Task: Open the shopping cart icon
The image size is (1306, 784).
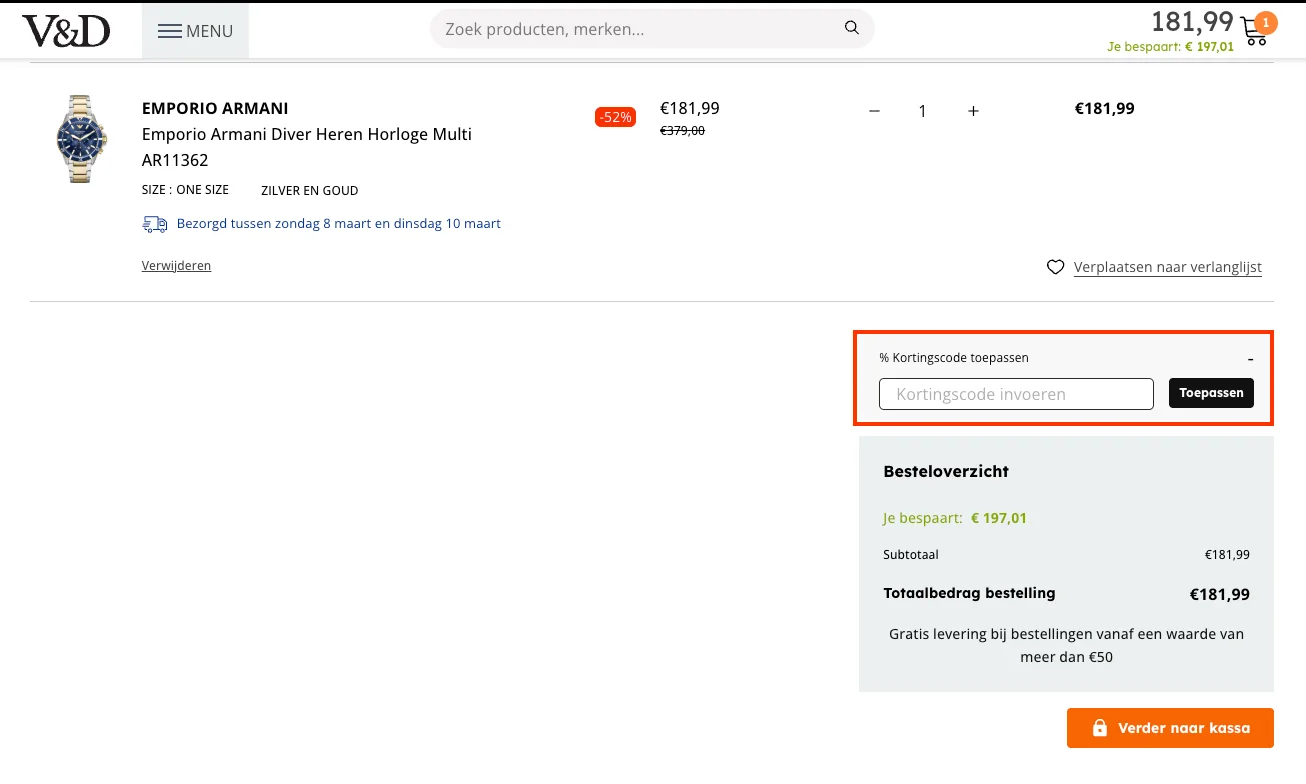Action: click(1253, 33)
